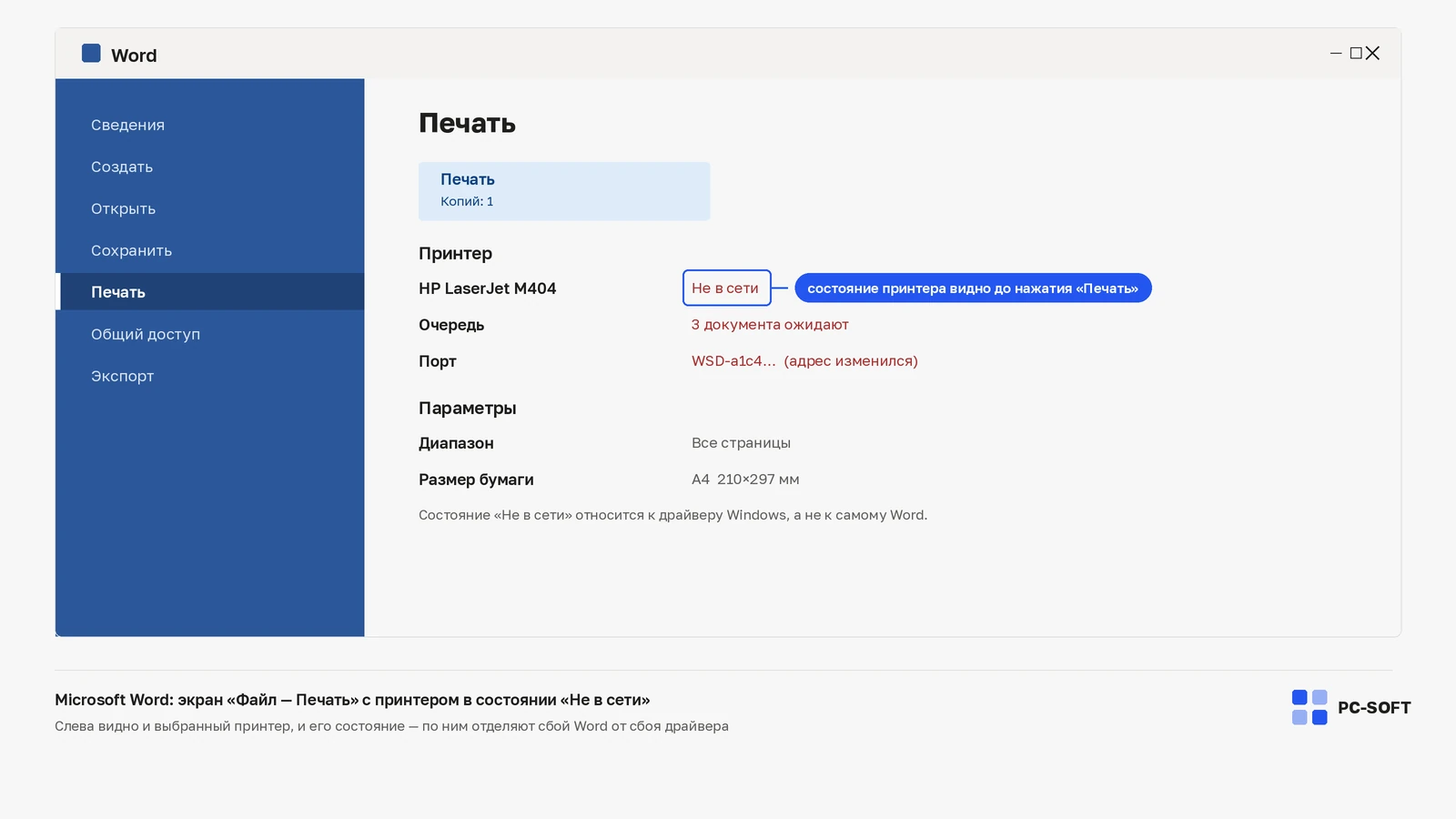Click the WSD-a1c4 port address value
Viewport: 1456px width, 819px height.
(x=804, y=361)
